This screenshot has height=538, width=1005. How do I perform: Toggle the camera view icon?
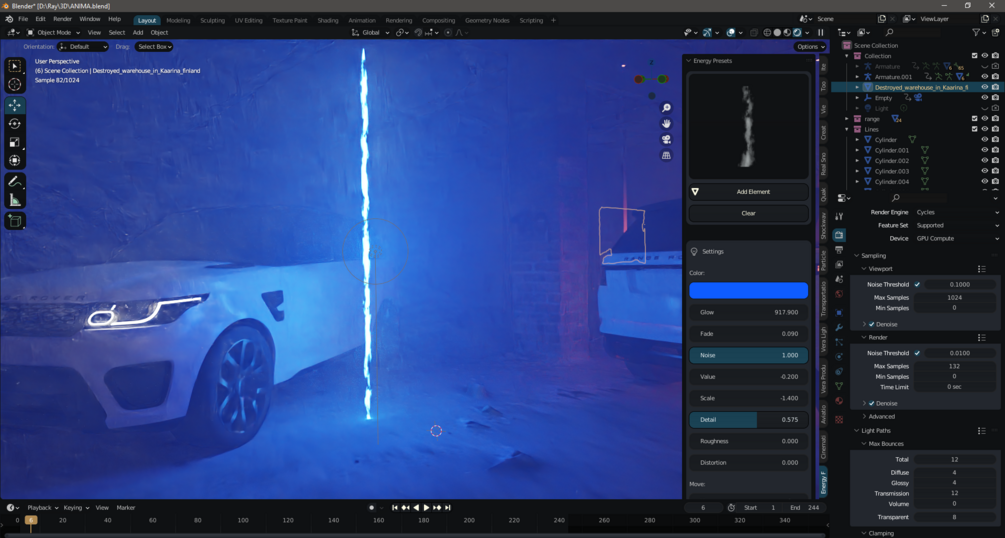[667, 139]
